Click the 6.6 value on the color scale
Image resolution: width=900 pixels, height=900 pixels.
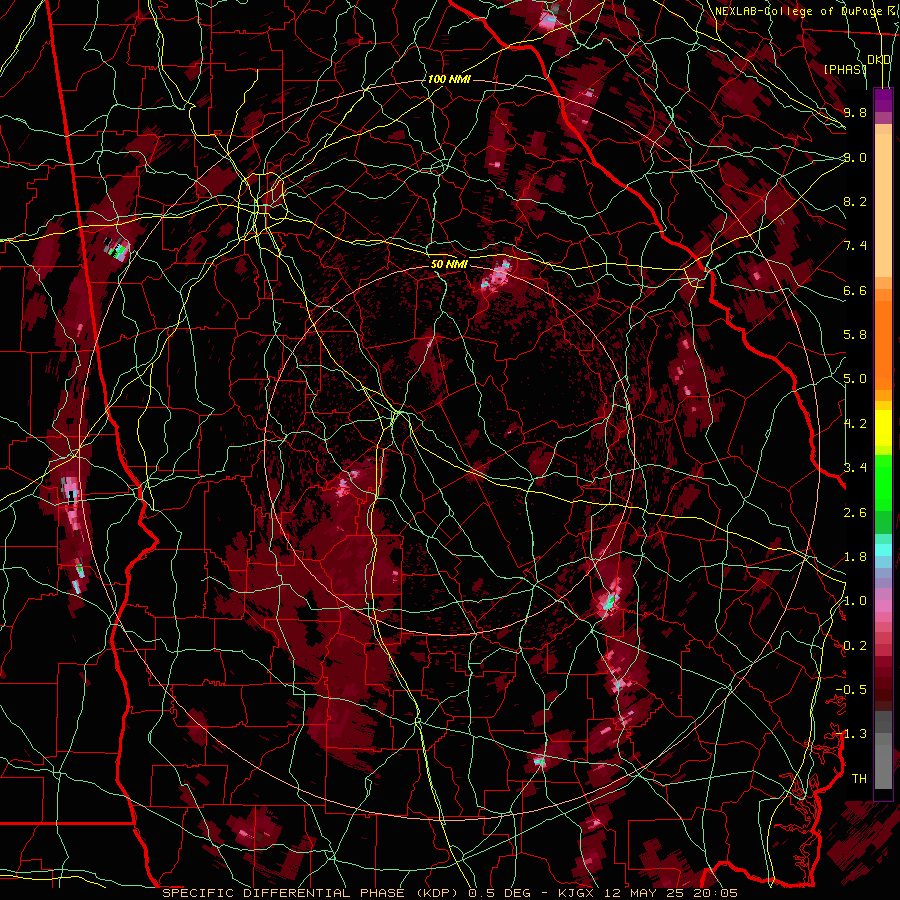855,290
